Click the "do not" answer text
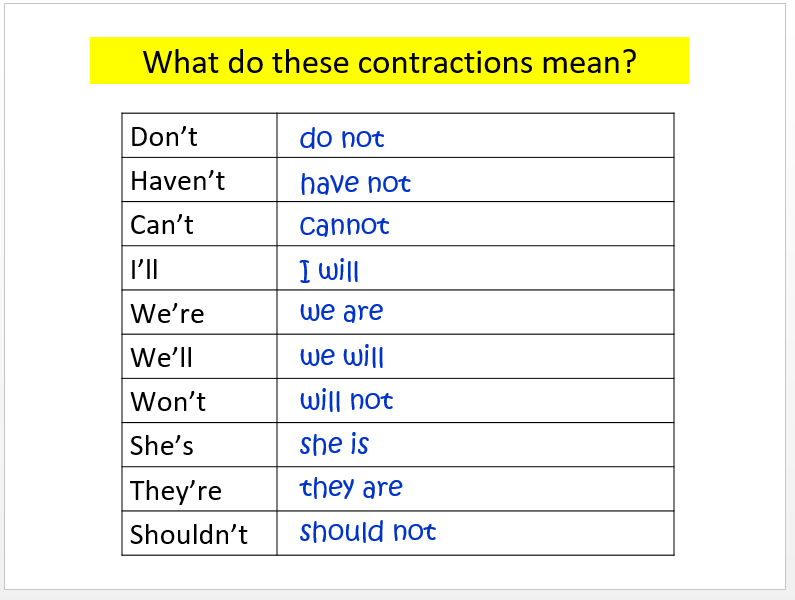This screenshot has height=600, width=795. [x=342, y=138]
